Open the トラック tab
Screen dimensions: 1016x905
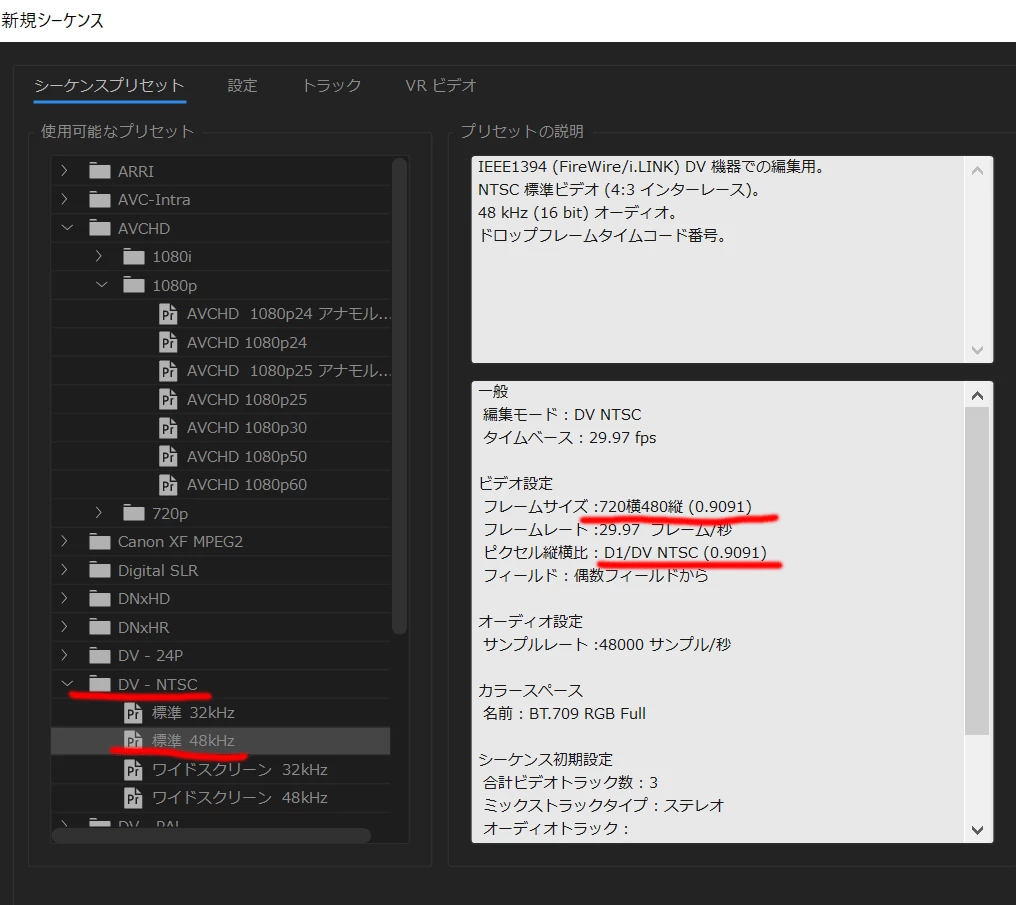(x=331, y=86)
